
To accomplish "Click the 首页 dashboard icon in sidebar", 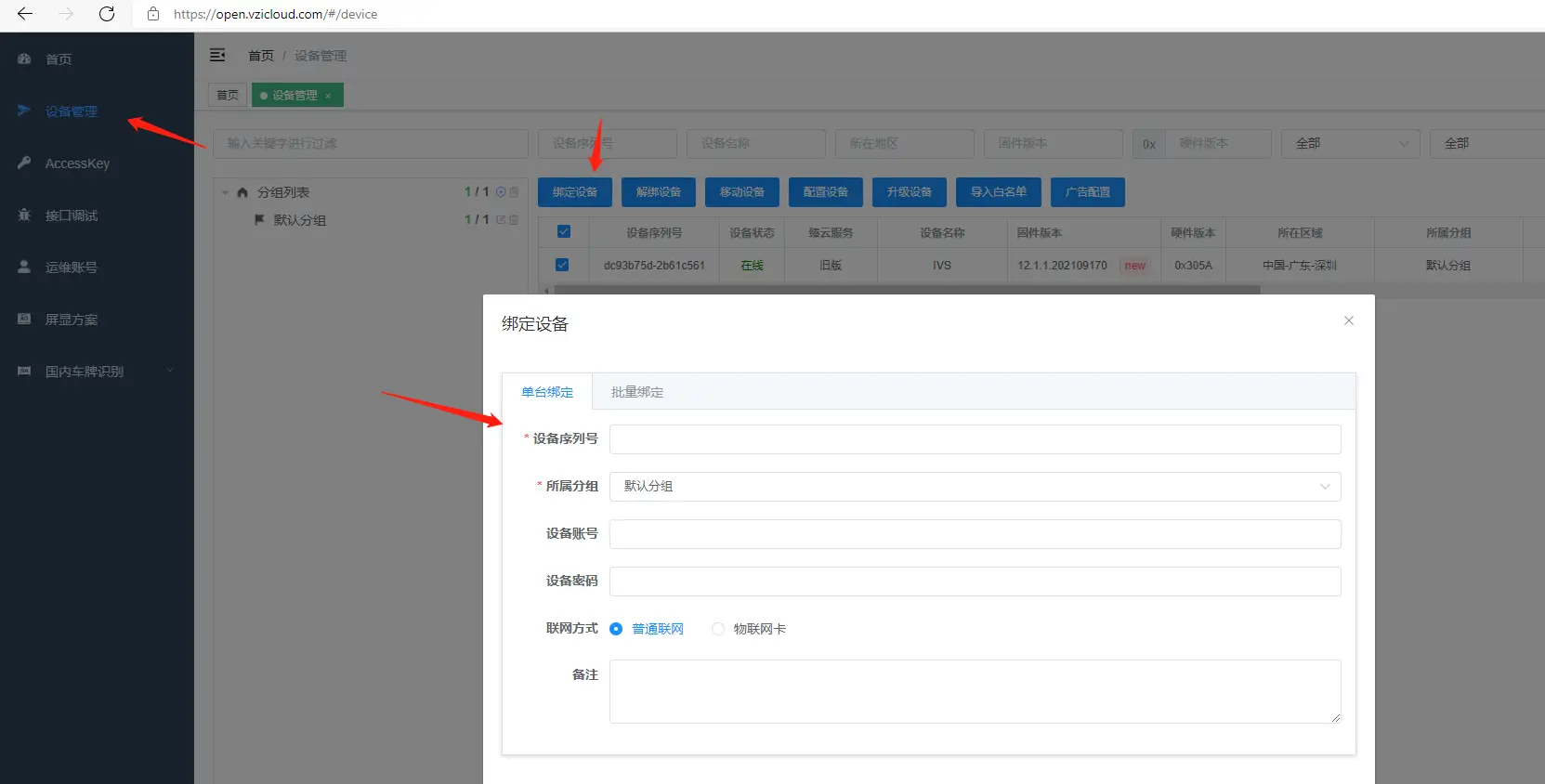I will point(24,59).
